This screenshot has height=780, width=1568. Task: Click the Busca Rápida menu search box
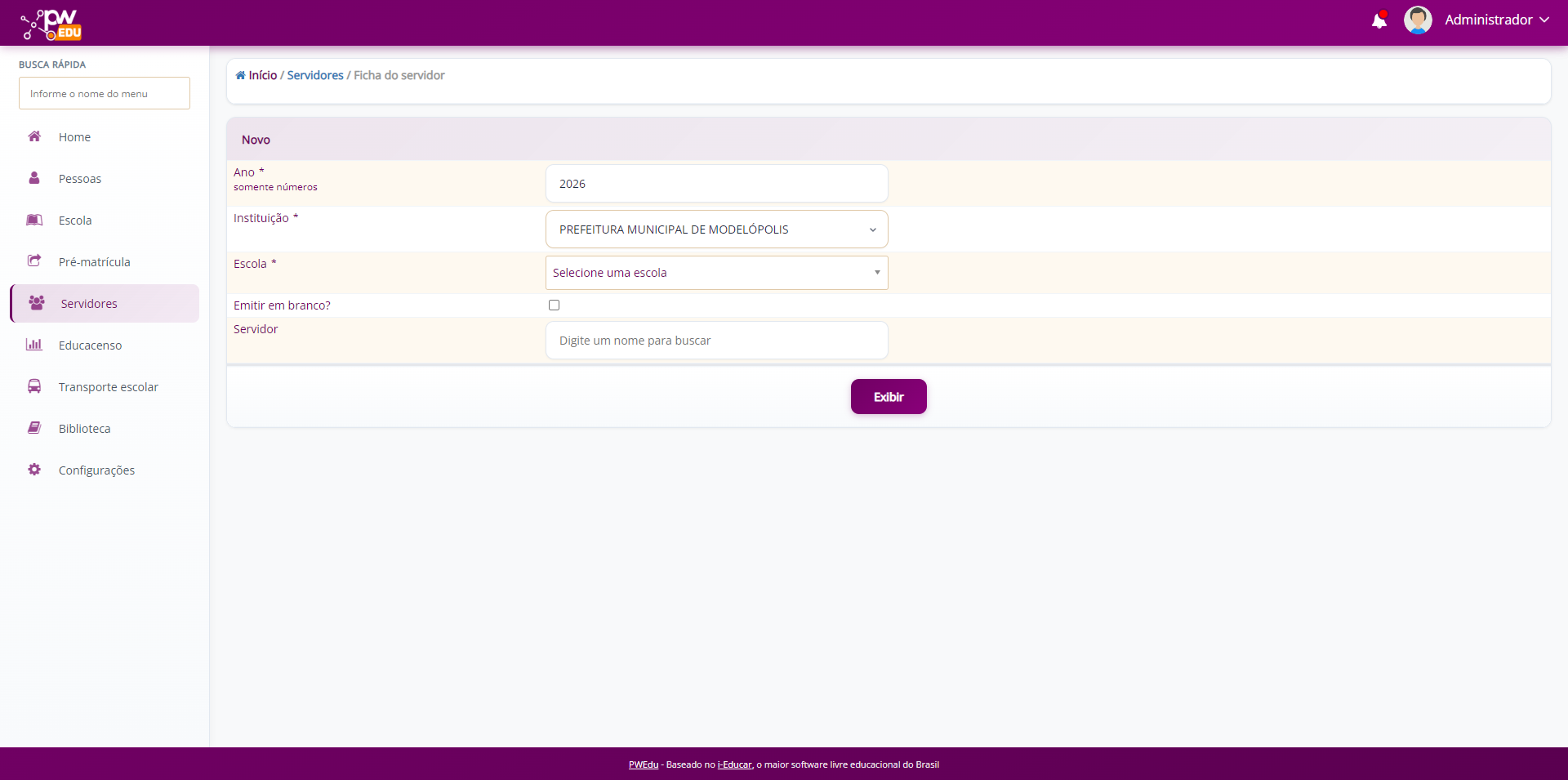(105, 93)
